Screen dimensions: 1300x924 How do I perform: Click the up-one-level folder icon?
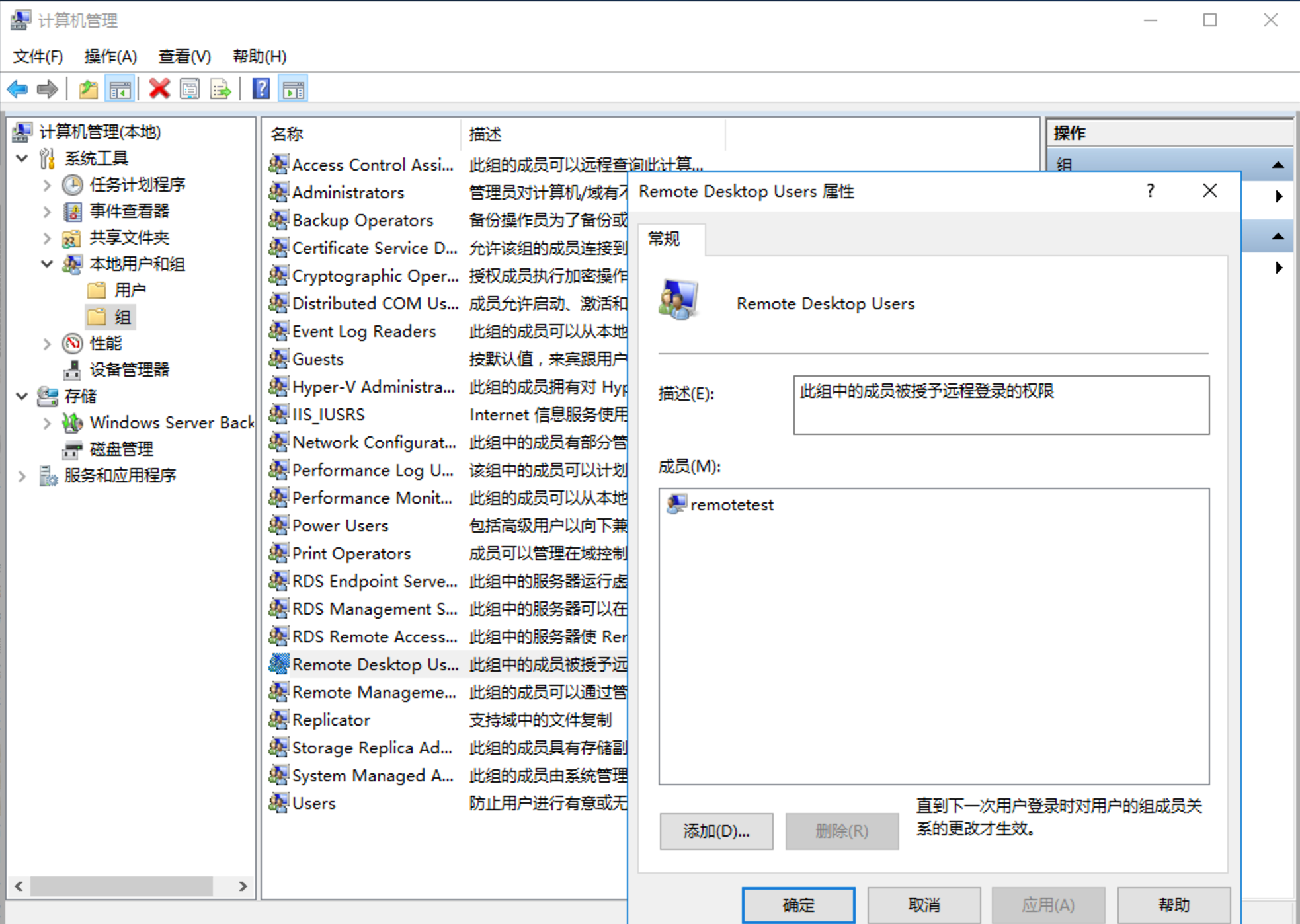[88, 89]
